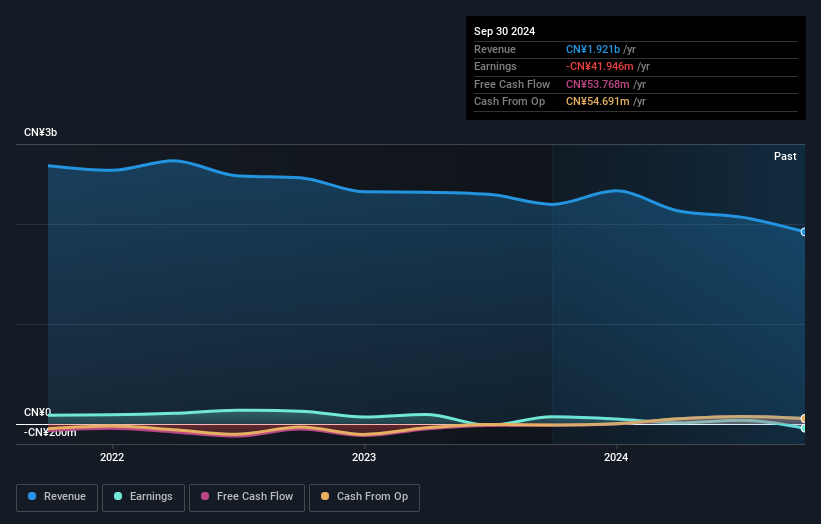The image size is (821, 524).
Task: Click the Cash From Op endpoint marker
Action: [x=804, y=418]
